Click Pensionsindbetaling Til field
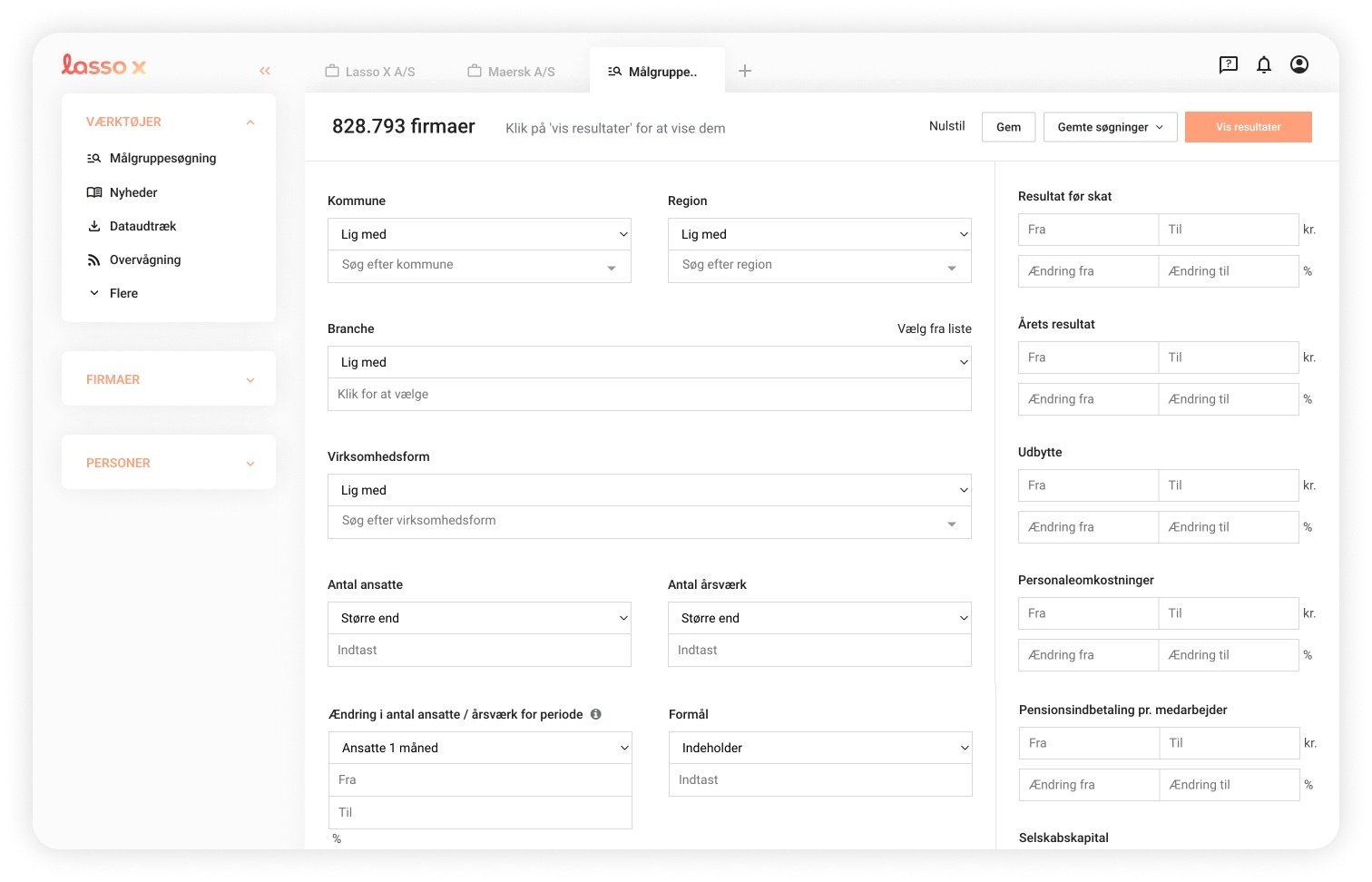This screenshot has height=882, width=1372. point(1230,743)
